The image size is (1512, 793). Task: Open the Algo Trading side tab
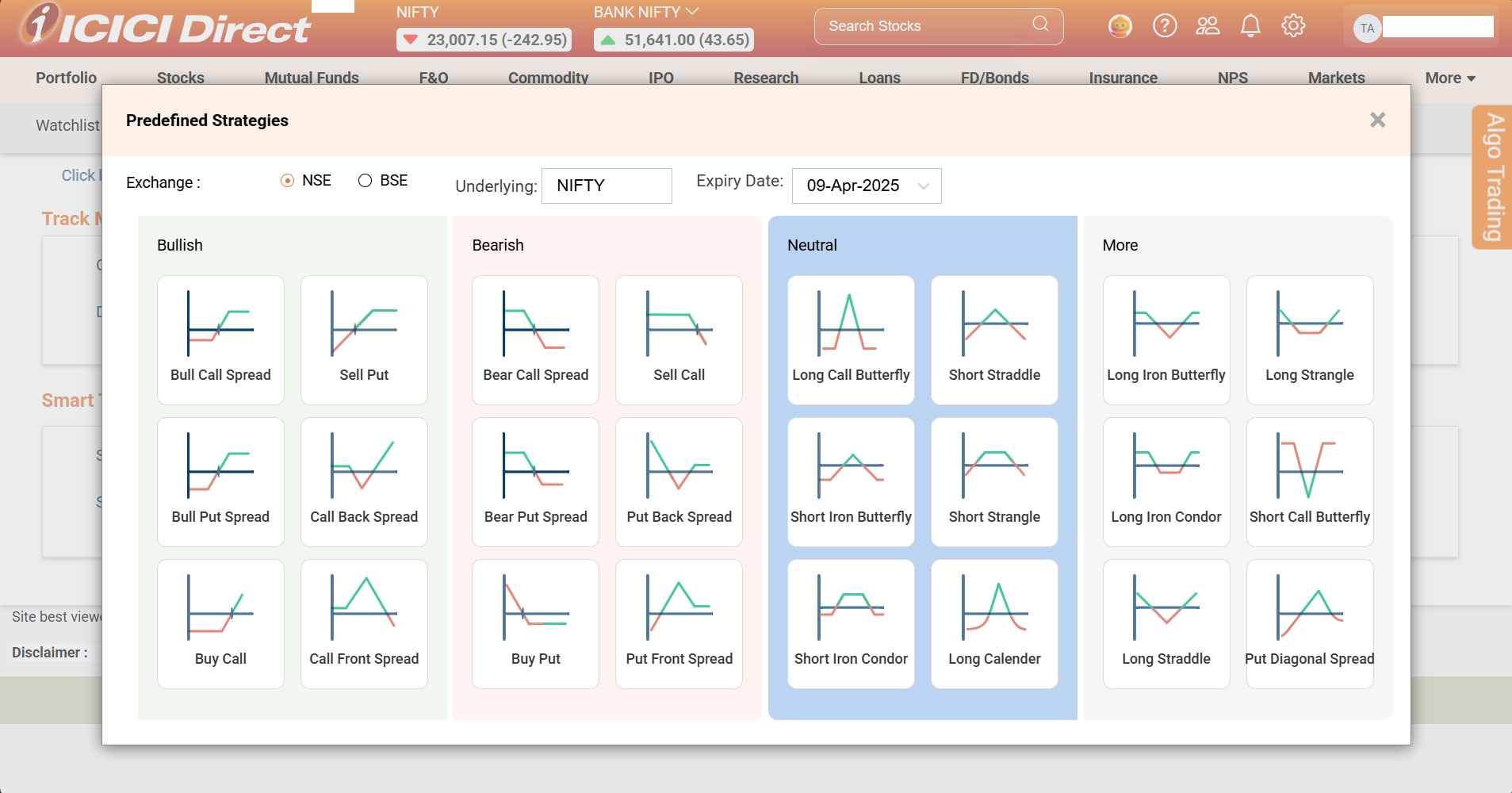tap(1493, 178)
